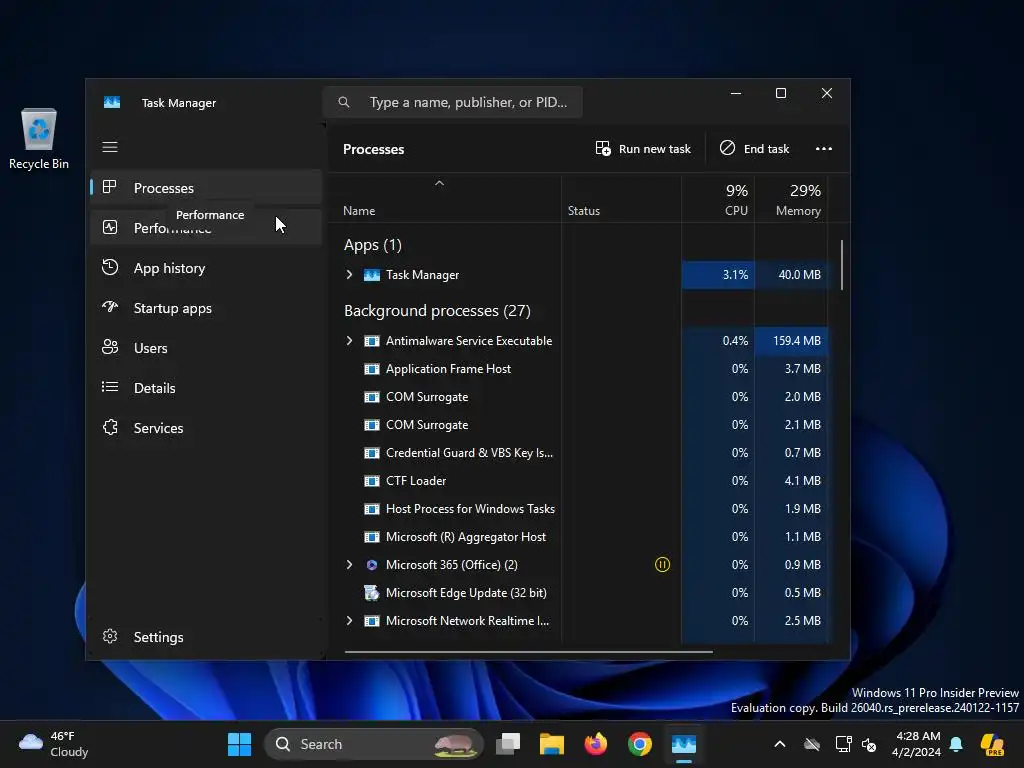Switch to the Details tab

[x=206, y=388]
